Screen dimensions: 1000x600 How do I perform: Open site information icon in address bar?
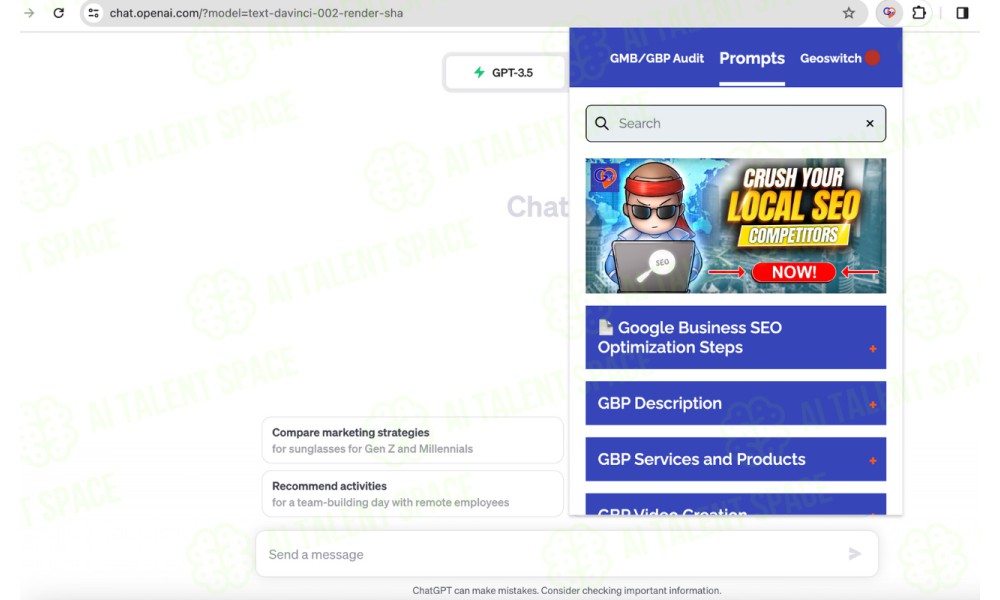[93, 13]
